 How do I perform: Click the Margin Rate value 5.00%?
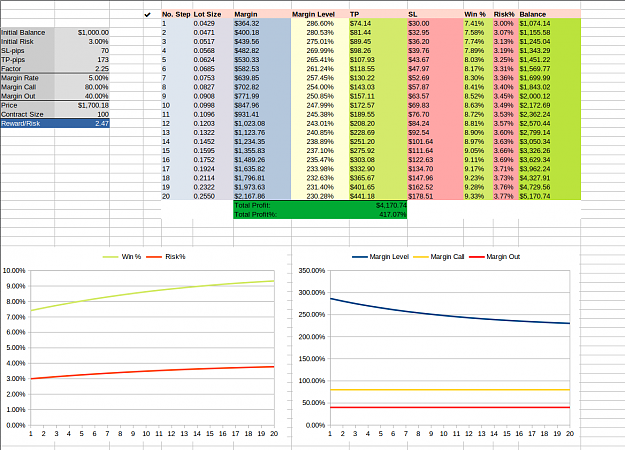point(82,78)
